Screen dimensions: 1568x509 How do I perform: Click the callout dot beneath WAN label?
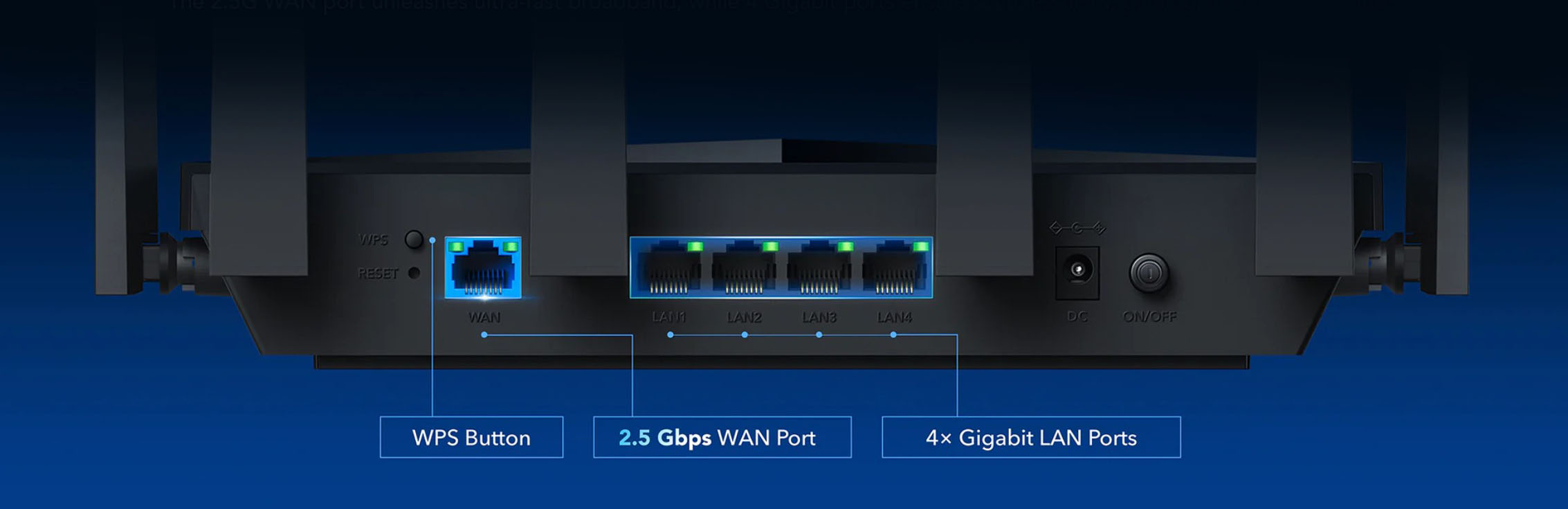pyautogui.click(x=484, y=335)
